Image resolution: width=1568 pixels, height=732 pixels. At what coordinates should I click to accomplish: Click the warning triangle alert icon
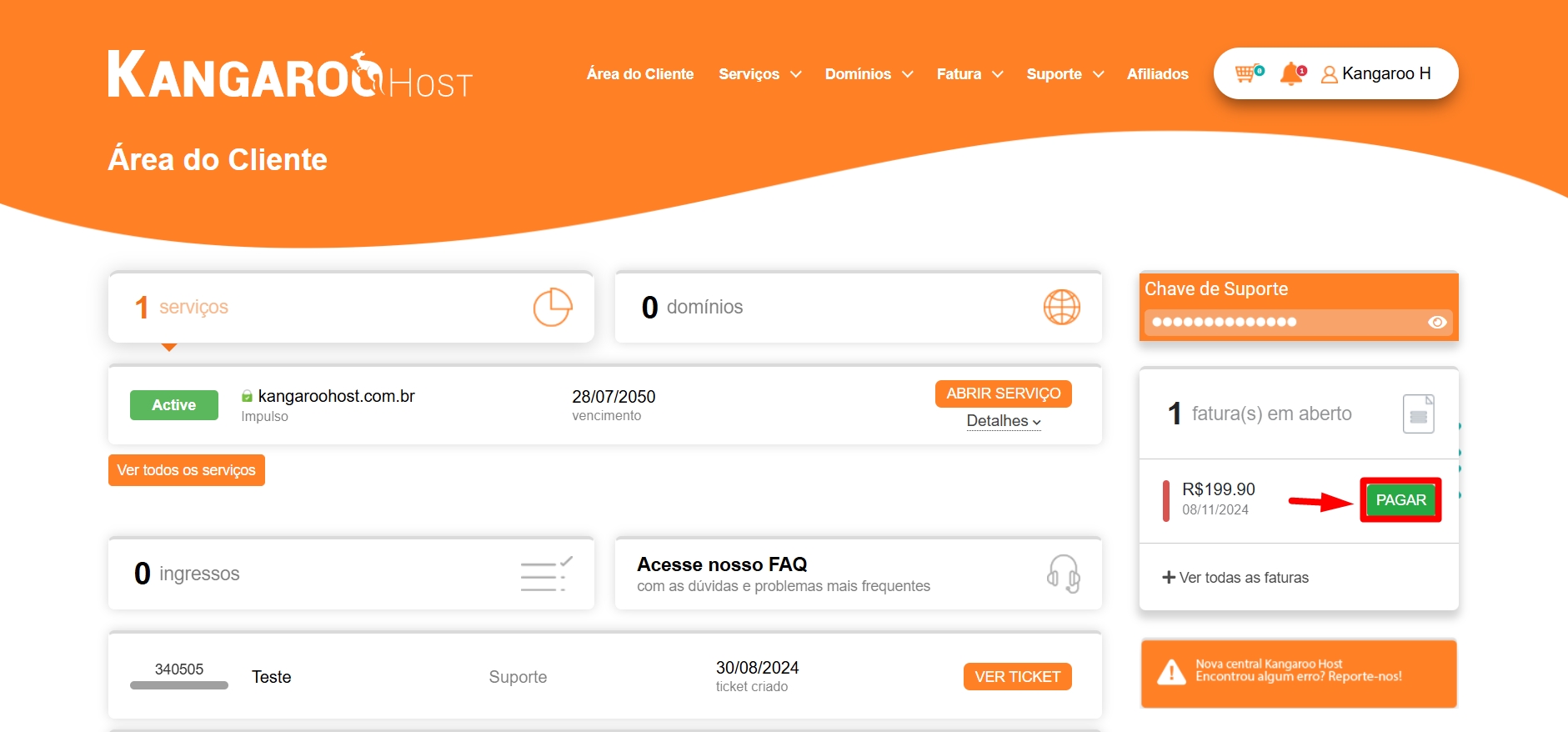pyautogui.click(x=1171, y=672)
